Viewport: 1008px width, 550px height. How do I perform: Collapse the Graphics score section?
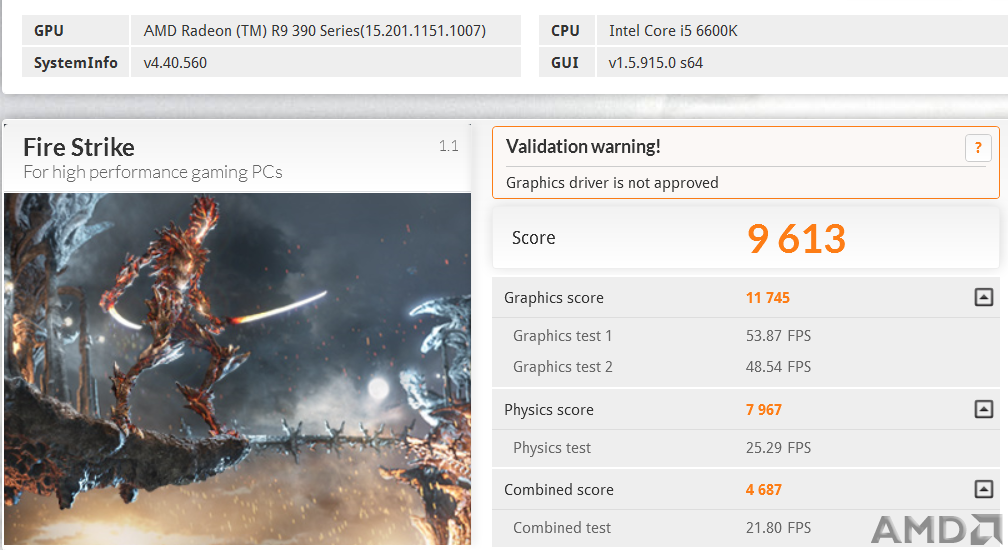(984, 297)
